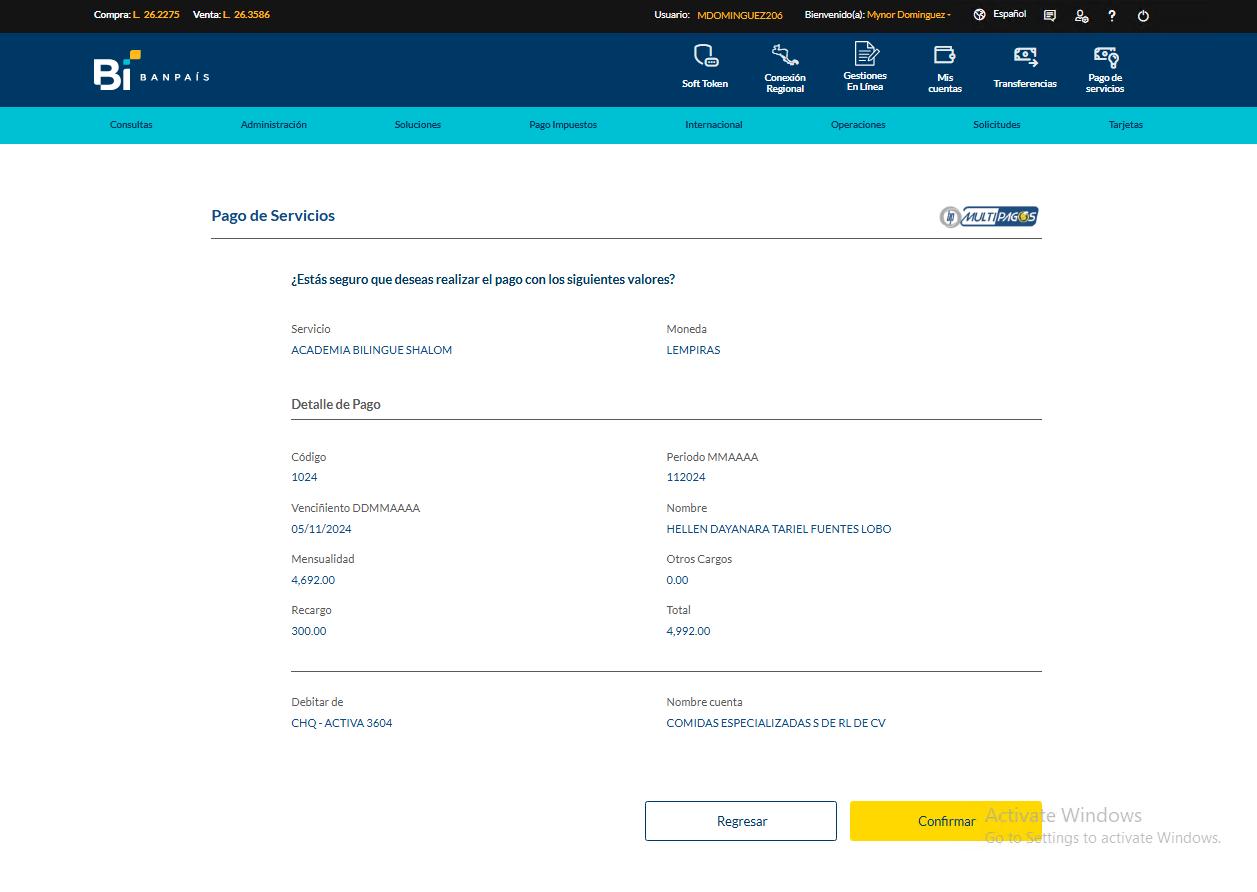Click the MultiPagos logo

[x=989, y=216]
